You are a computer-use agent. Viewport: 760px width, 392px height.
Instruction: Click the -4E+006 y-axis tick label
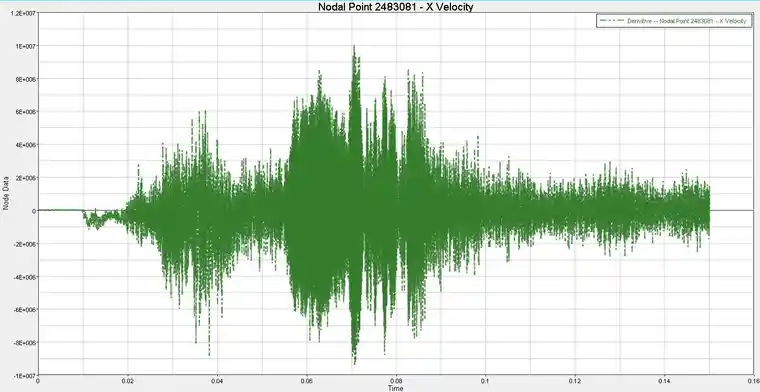[25, 277]
